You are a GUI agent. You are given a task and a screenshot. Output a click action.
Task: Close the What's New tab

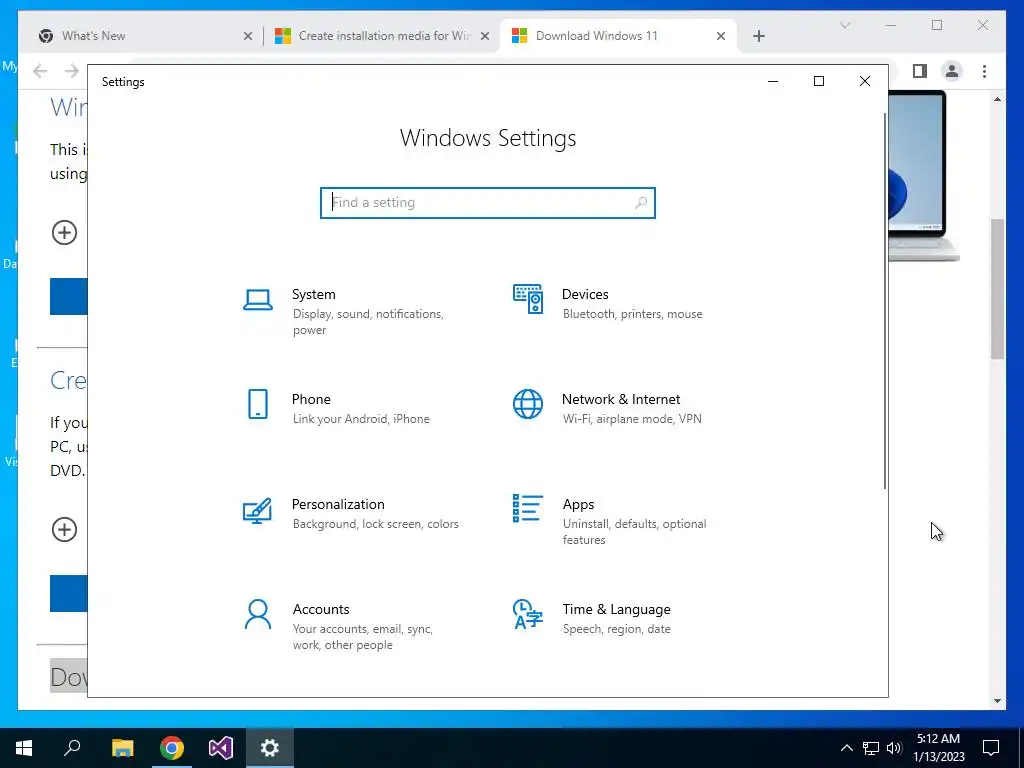[x=248, y=36]
